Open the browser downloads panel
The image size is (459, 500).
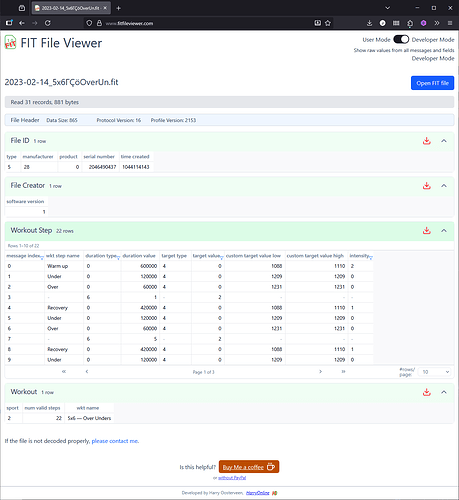coord(369,23)
